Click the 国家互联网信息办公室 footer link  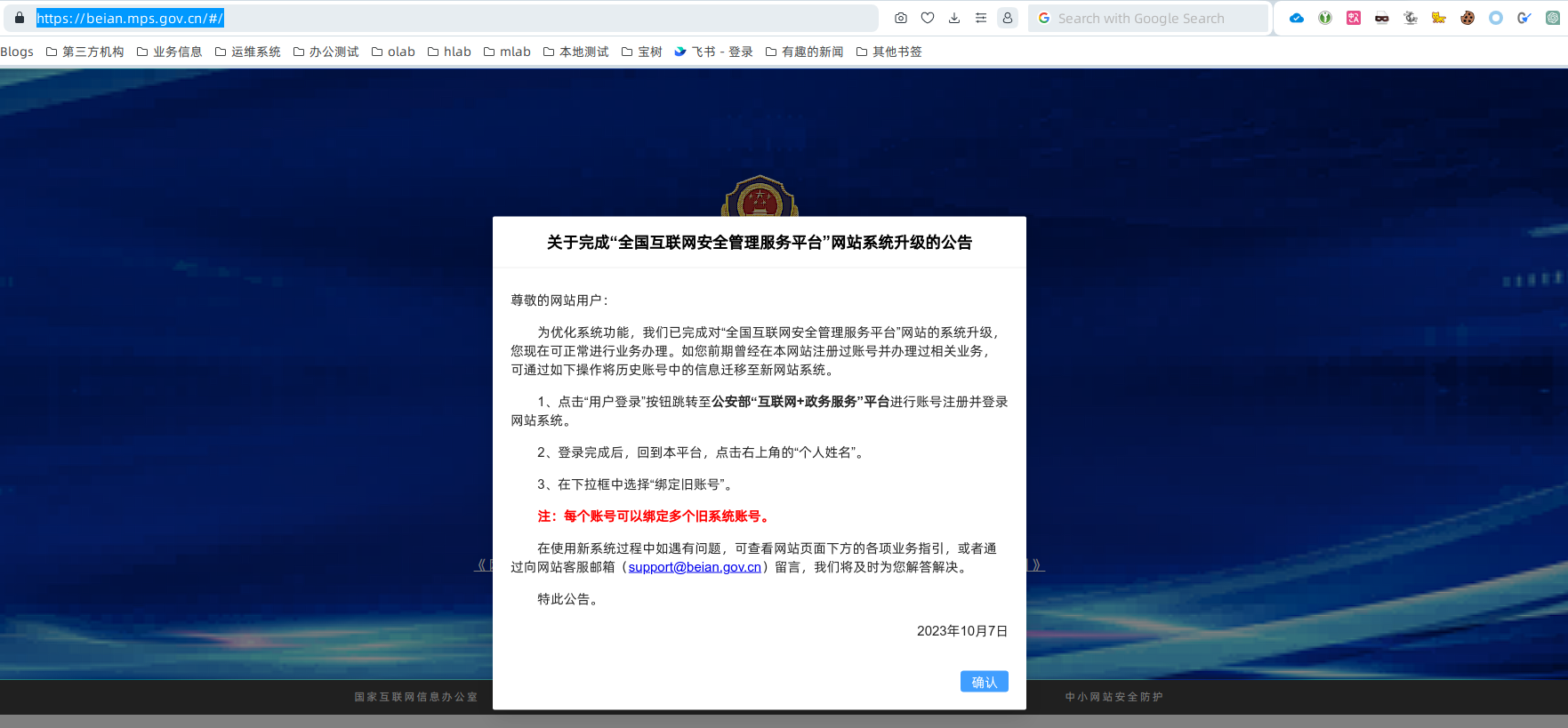416,697
